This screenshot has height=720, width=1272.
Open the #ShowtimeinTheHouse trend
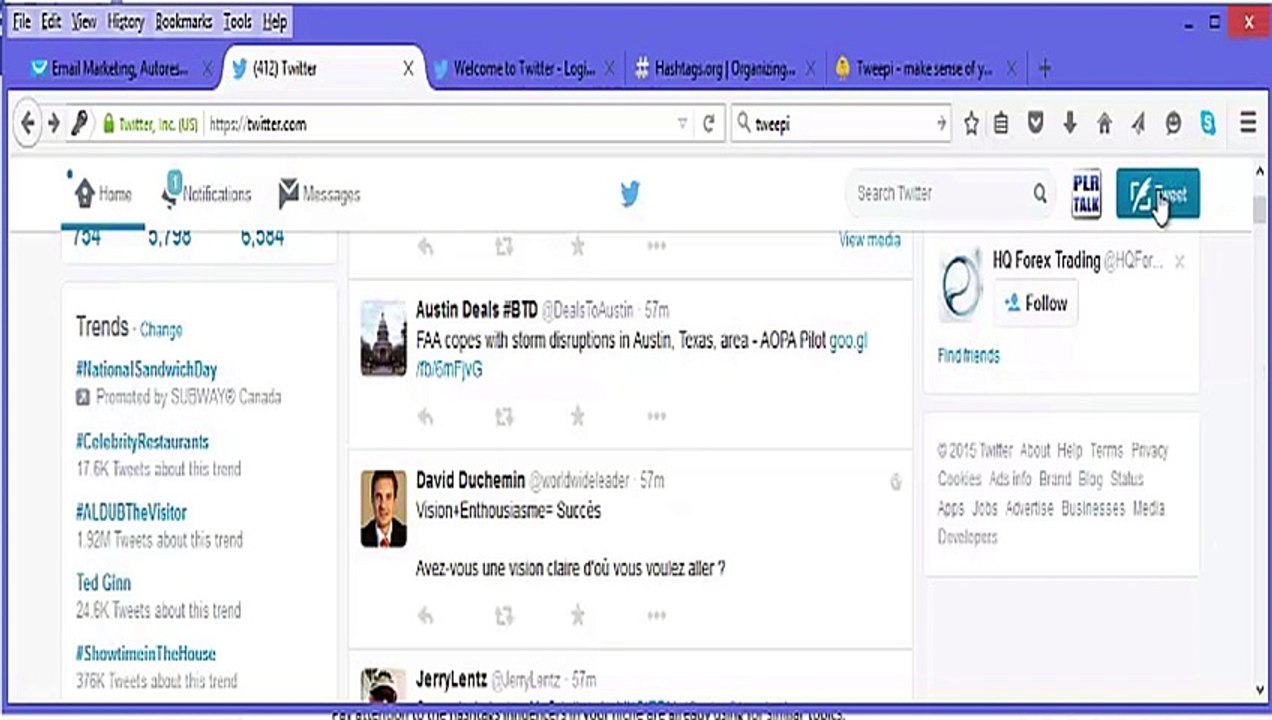click(x=145, y=654)
